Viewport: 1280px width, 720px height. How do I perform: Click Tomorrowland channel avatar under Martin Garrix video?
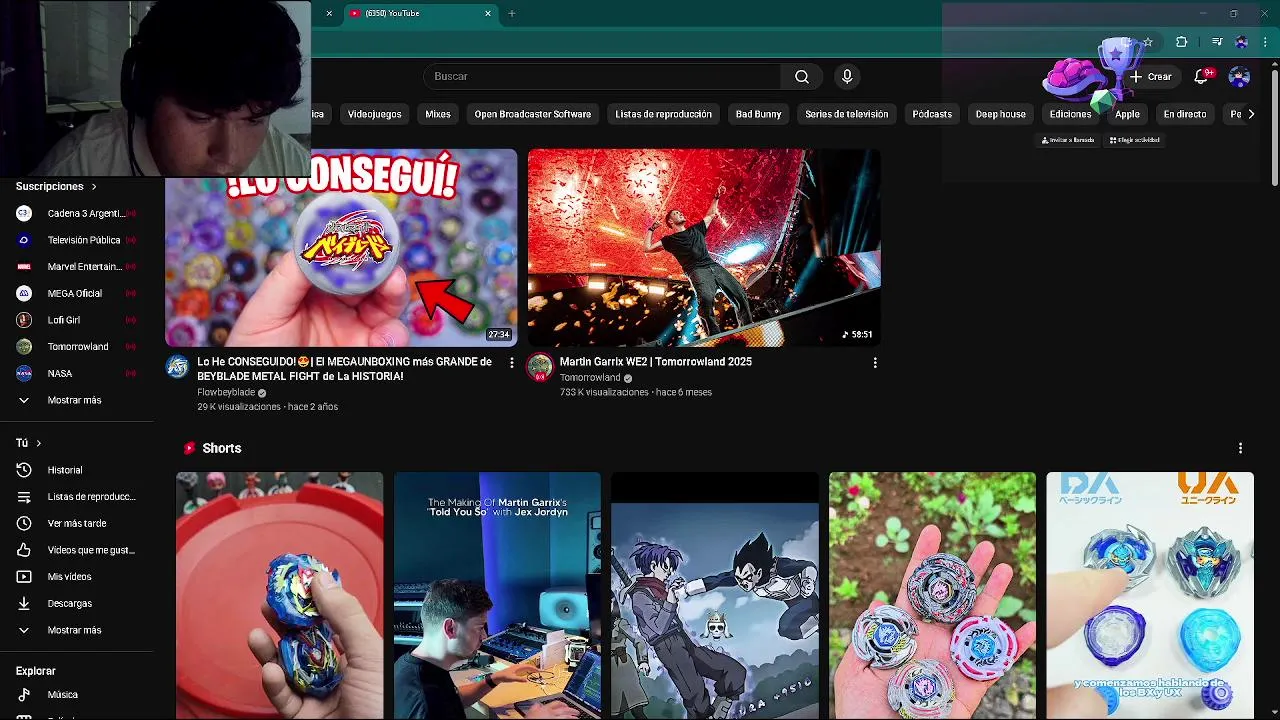pyautogui.click(x=540, y=367)
